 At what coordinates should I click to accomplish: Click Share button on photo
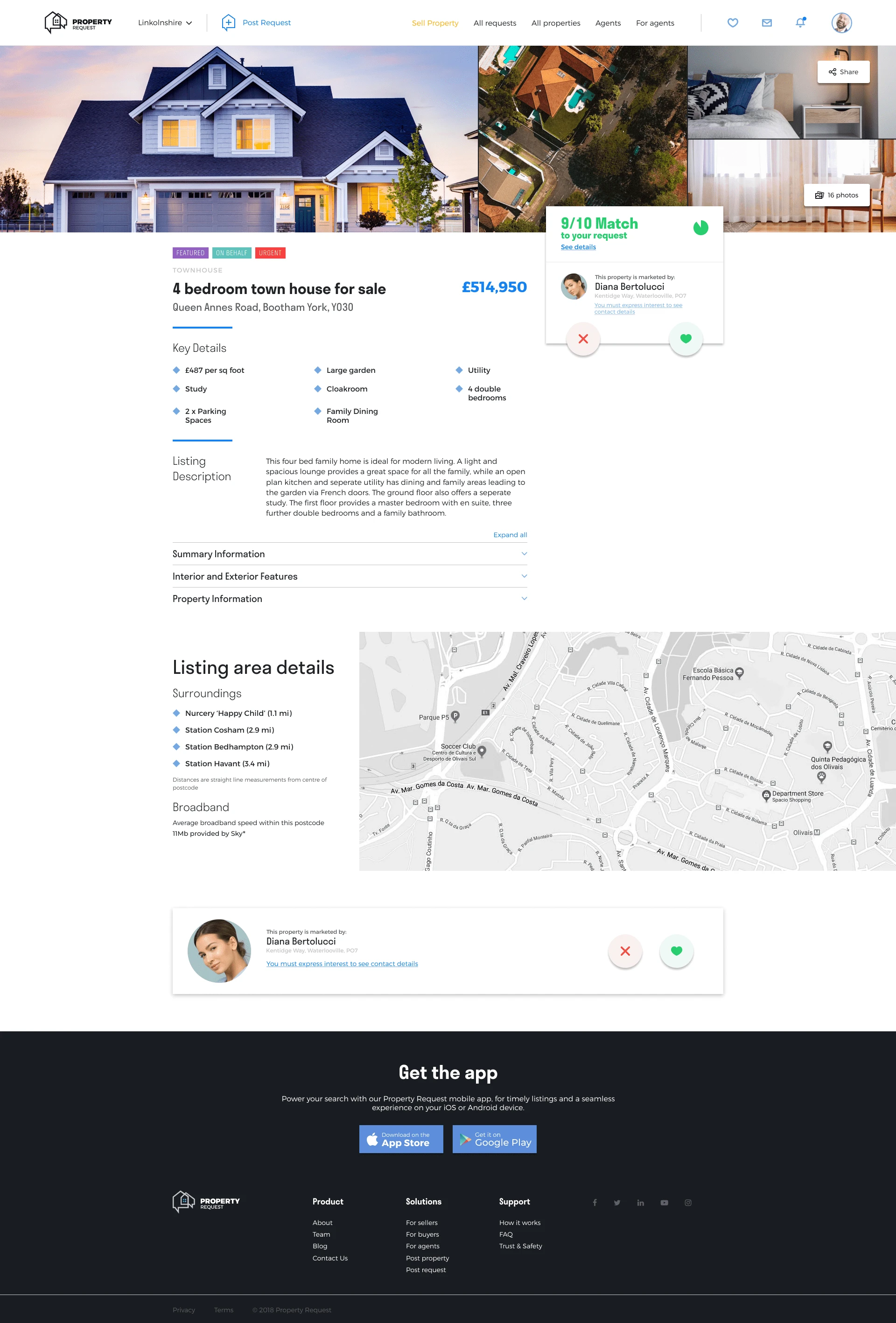843,72
